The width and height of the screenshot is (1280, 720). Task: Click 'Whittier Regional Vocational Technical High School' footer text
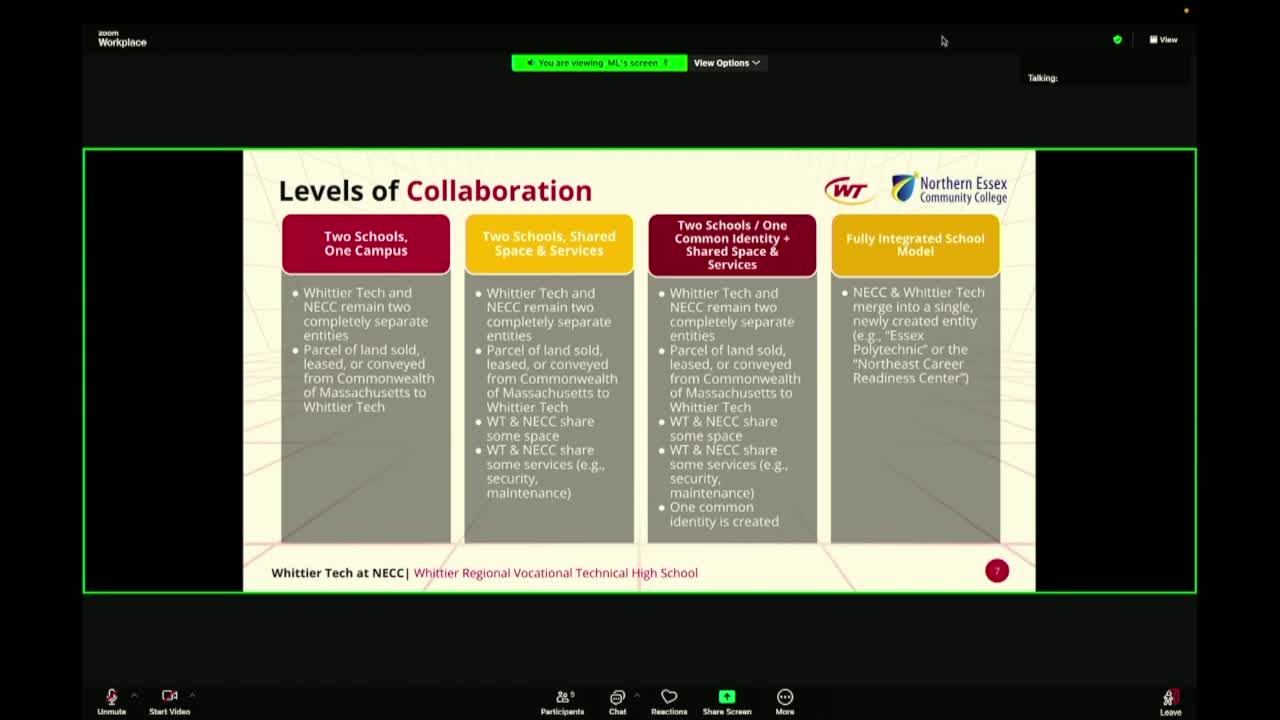point(556,573)
